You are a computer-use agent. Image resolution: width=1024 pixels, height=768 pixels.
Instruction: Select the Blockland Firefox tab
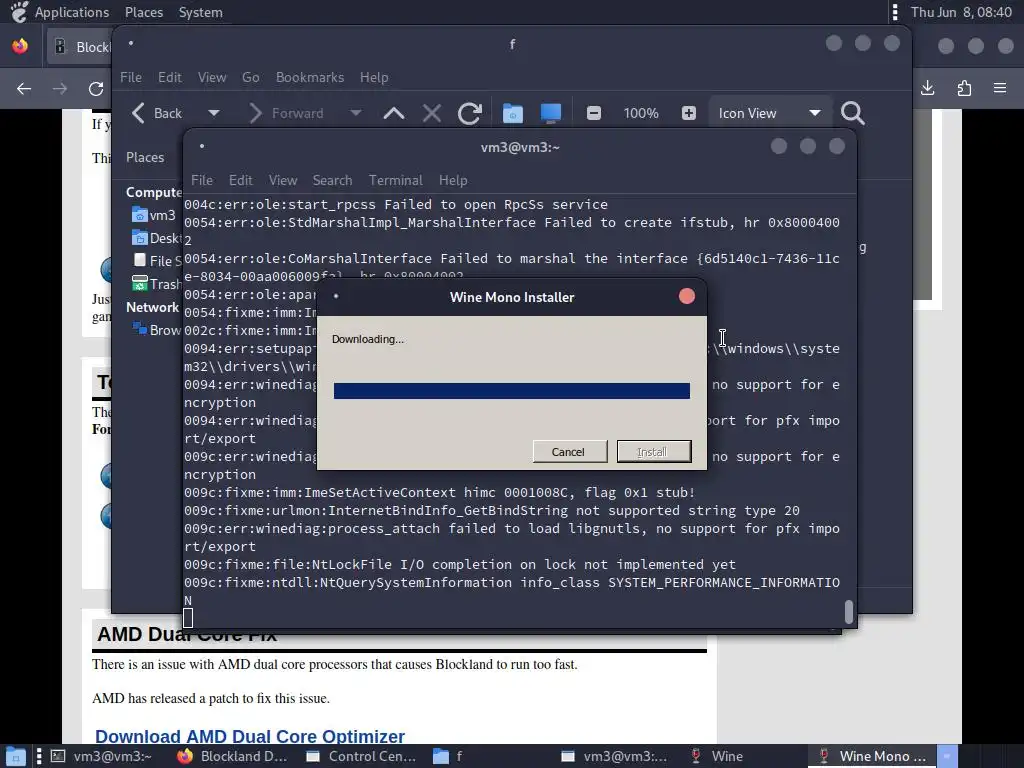79,46
